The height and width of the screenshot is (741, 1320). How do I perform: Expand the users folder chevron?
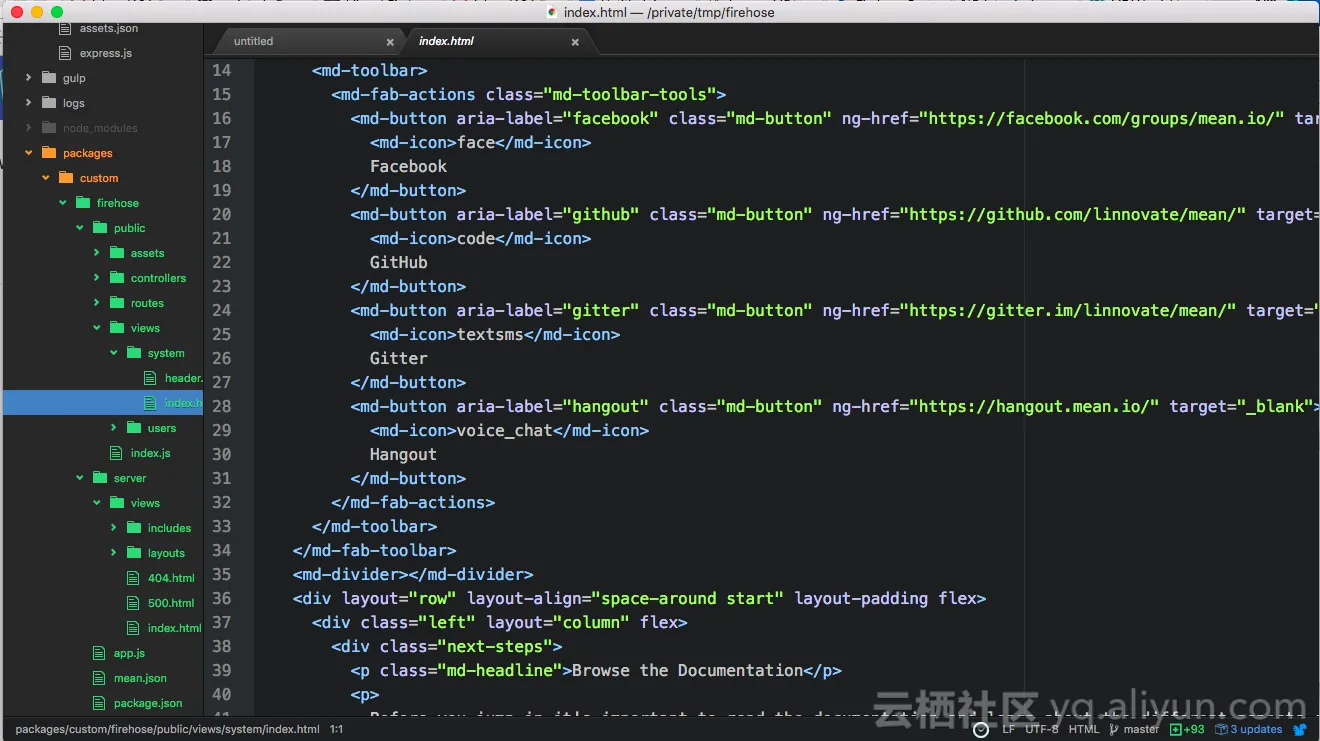coord(114,428)
